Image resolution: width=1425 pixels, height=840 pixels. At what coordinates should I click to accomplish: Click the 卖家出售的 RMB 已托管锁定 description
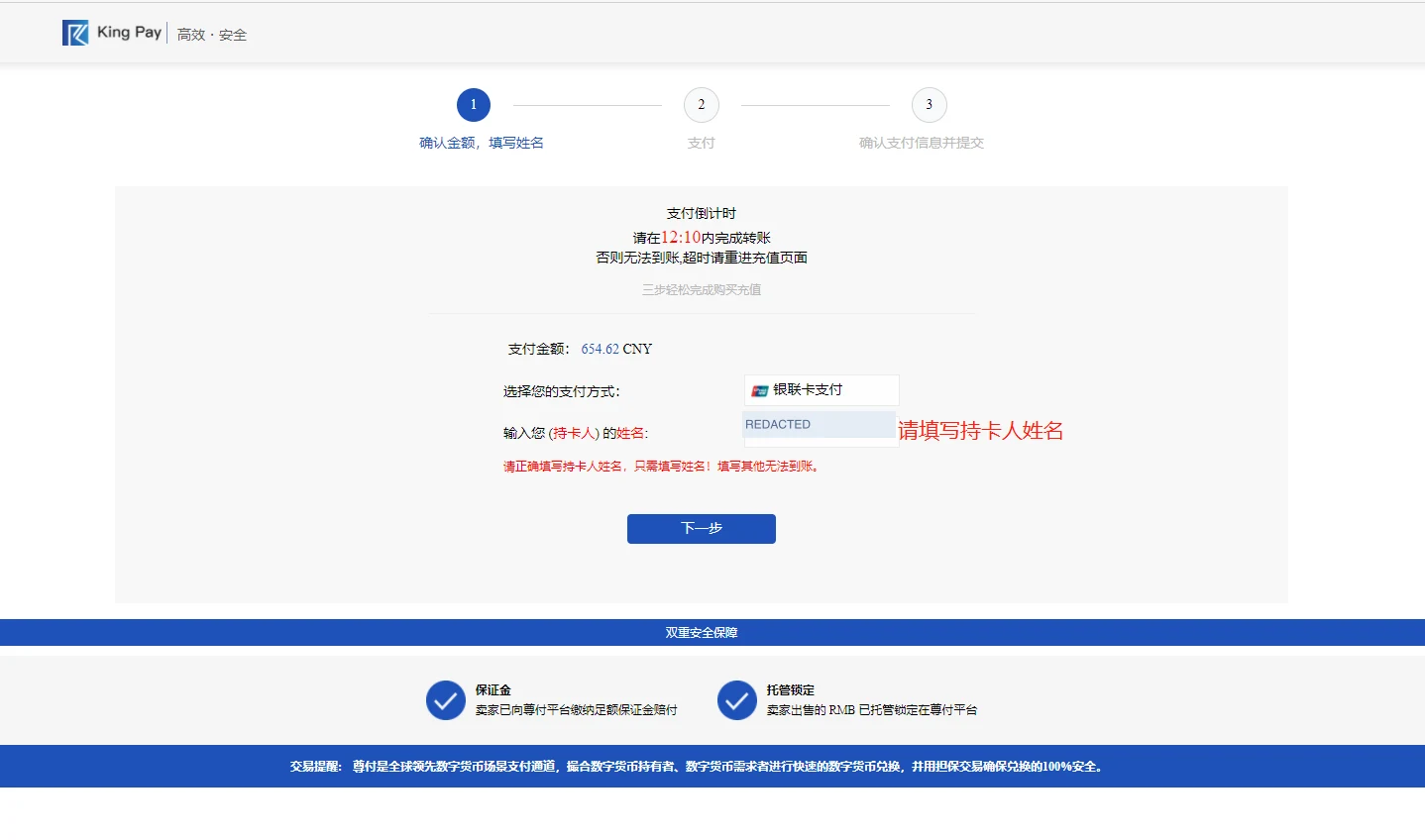click(872, 710)
